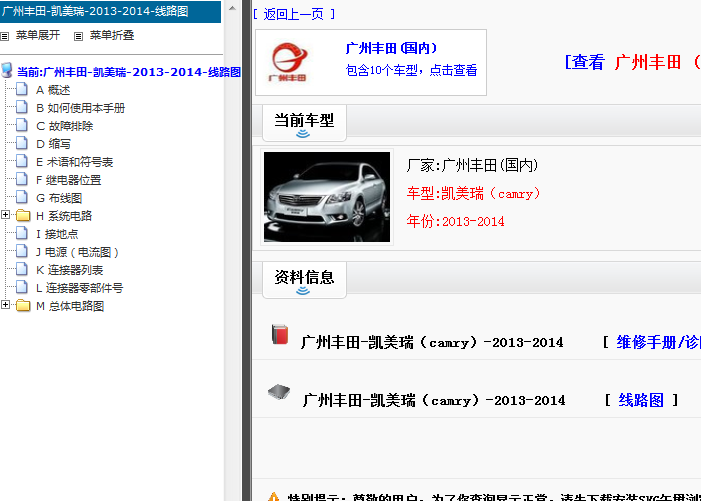Open the 资料信息 tab
The height and width of the screenshot is (501, 701).
304,280
